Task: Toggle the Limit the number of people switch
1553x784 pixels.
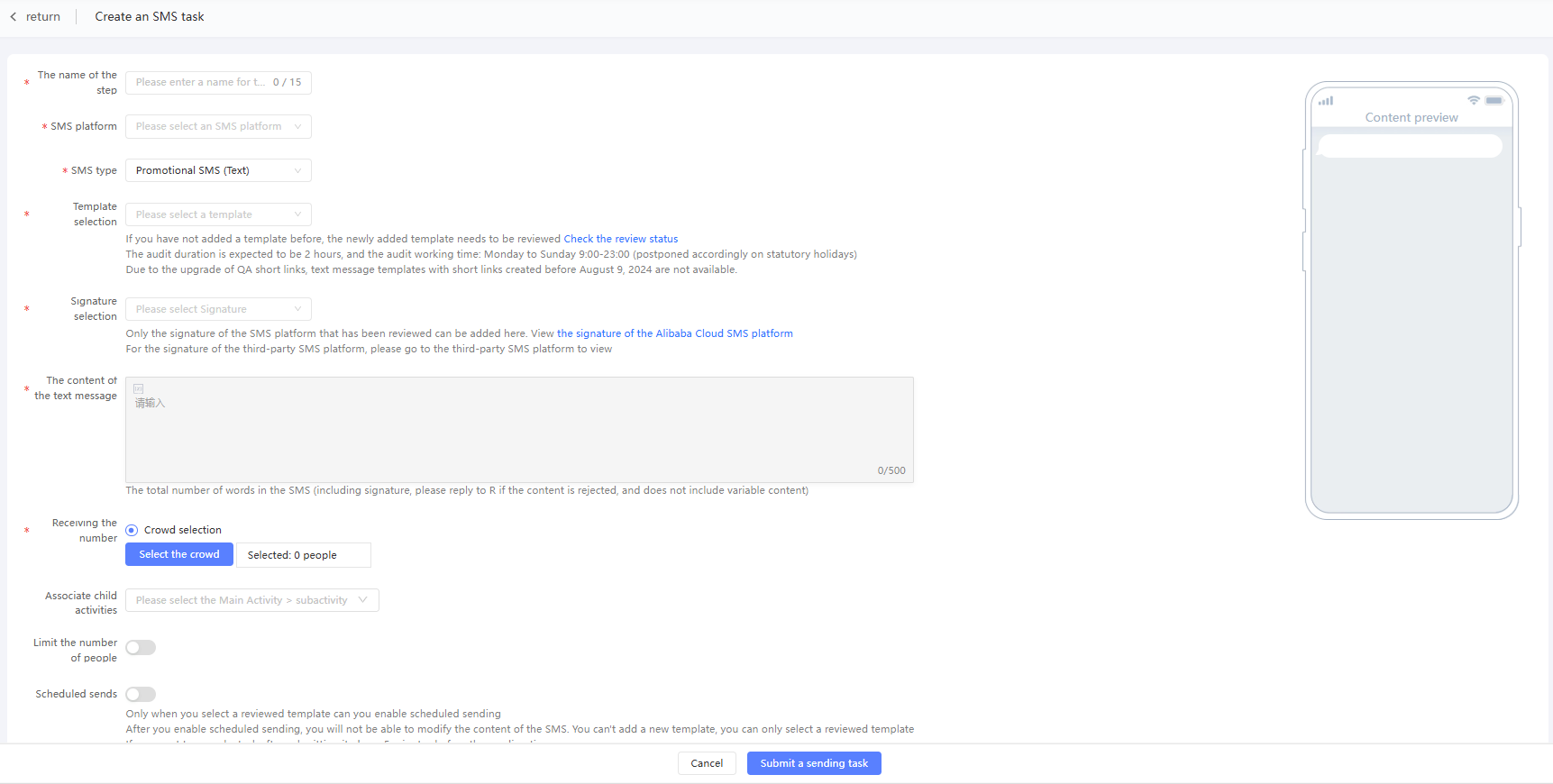Action: [141, 647]
